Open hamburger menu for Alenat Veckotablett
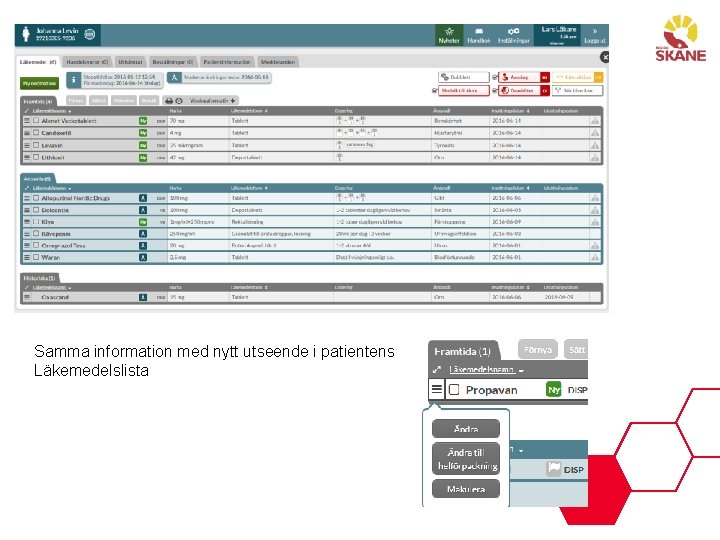The width and height of the screenshot is (720, 540). 27,121
